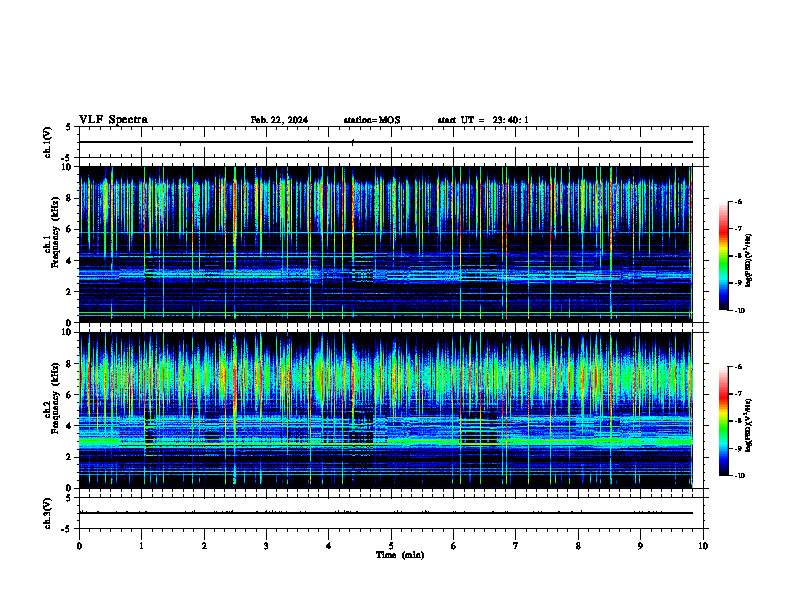Click the time axis tick label "10"
The image size is (792, 612).
pyautogui.click(x=703, y=546)
